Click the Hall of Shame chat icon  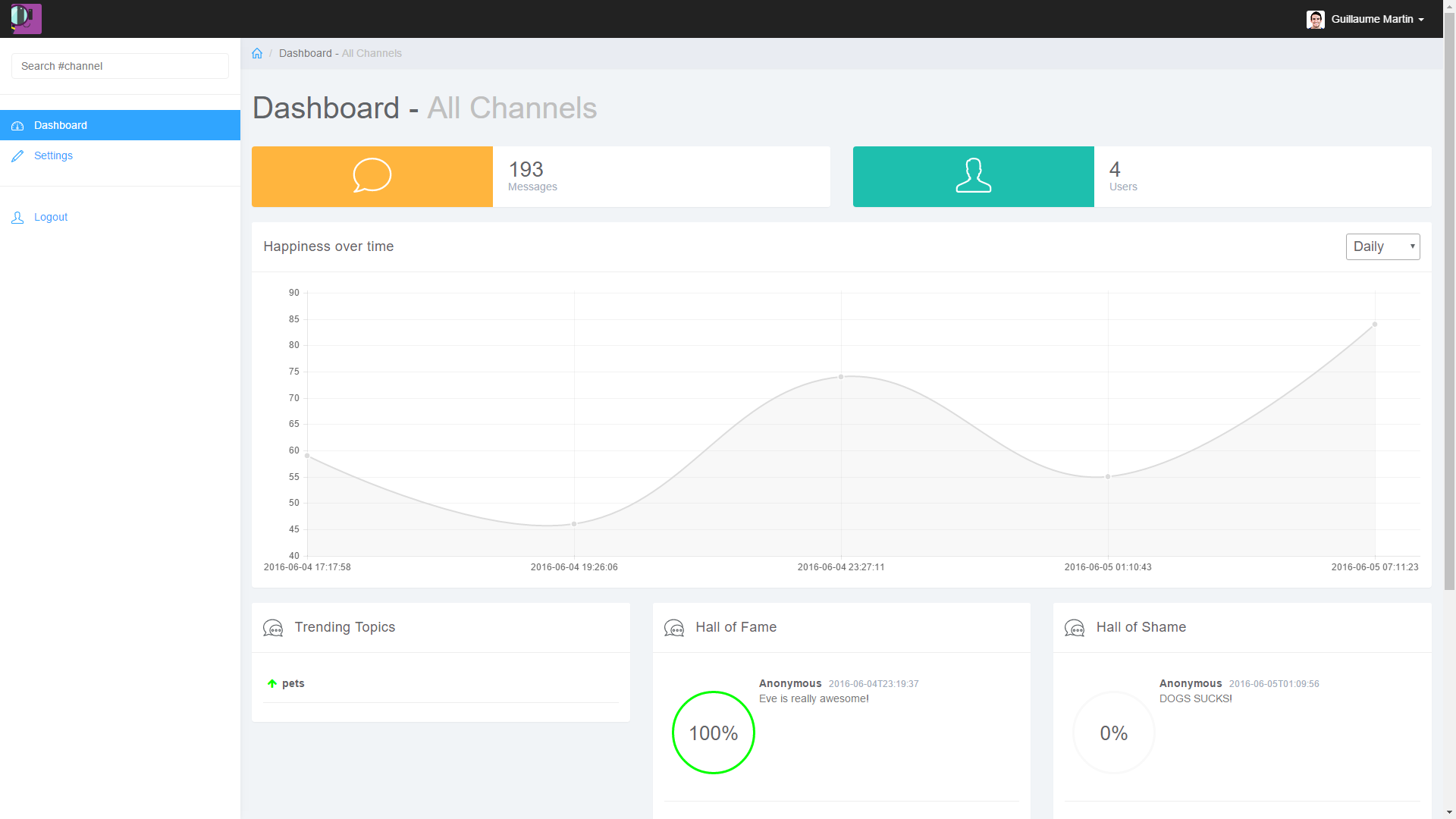pos(1075,628)
